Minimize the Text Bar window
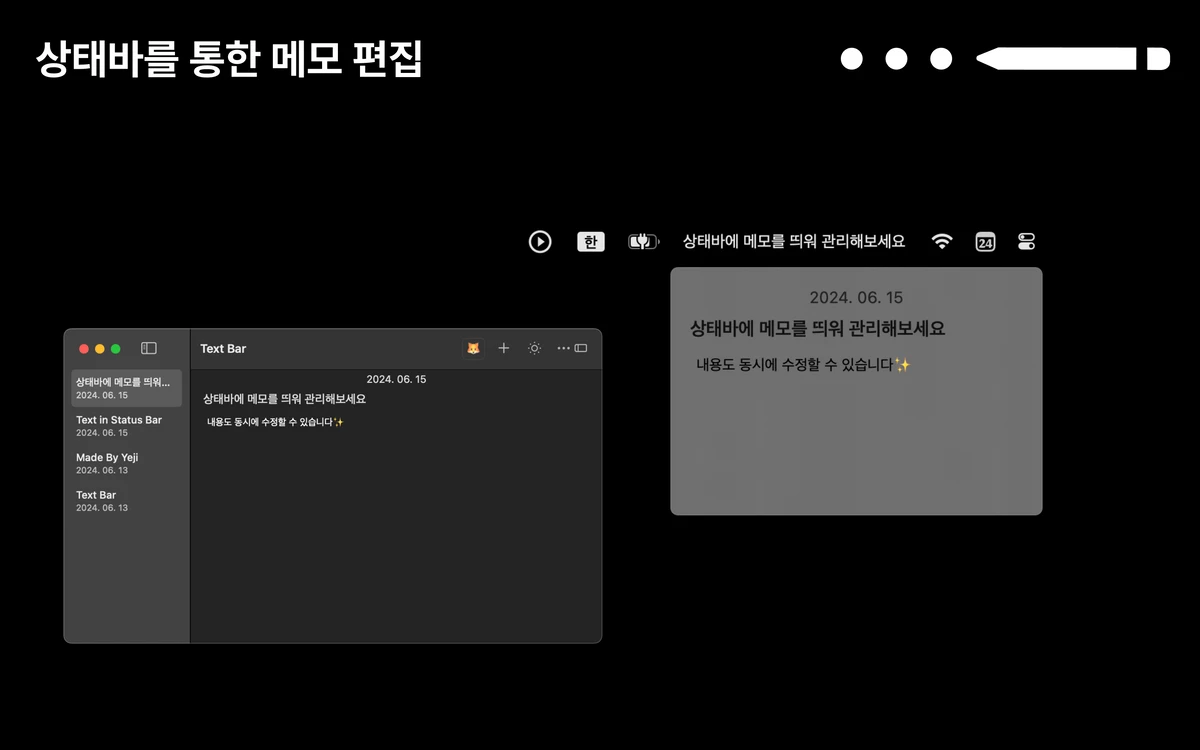The width and height of the screenshot is (1200, 750). pos(100,348)
